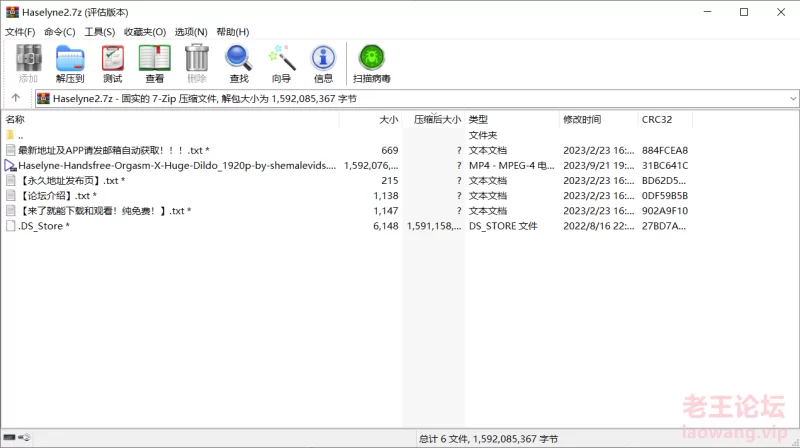The height and width of the screenshot is (448, 800).
Task: Select file 最新地址及APP请发邮箱自动获取！！！.txt
Action: [x=114, y=151]
